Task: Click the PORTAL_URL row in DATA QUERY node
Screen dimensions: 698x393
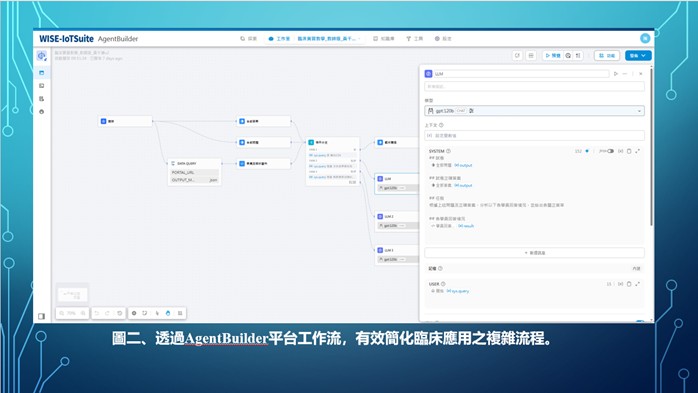Action: click(195, 173)
